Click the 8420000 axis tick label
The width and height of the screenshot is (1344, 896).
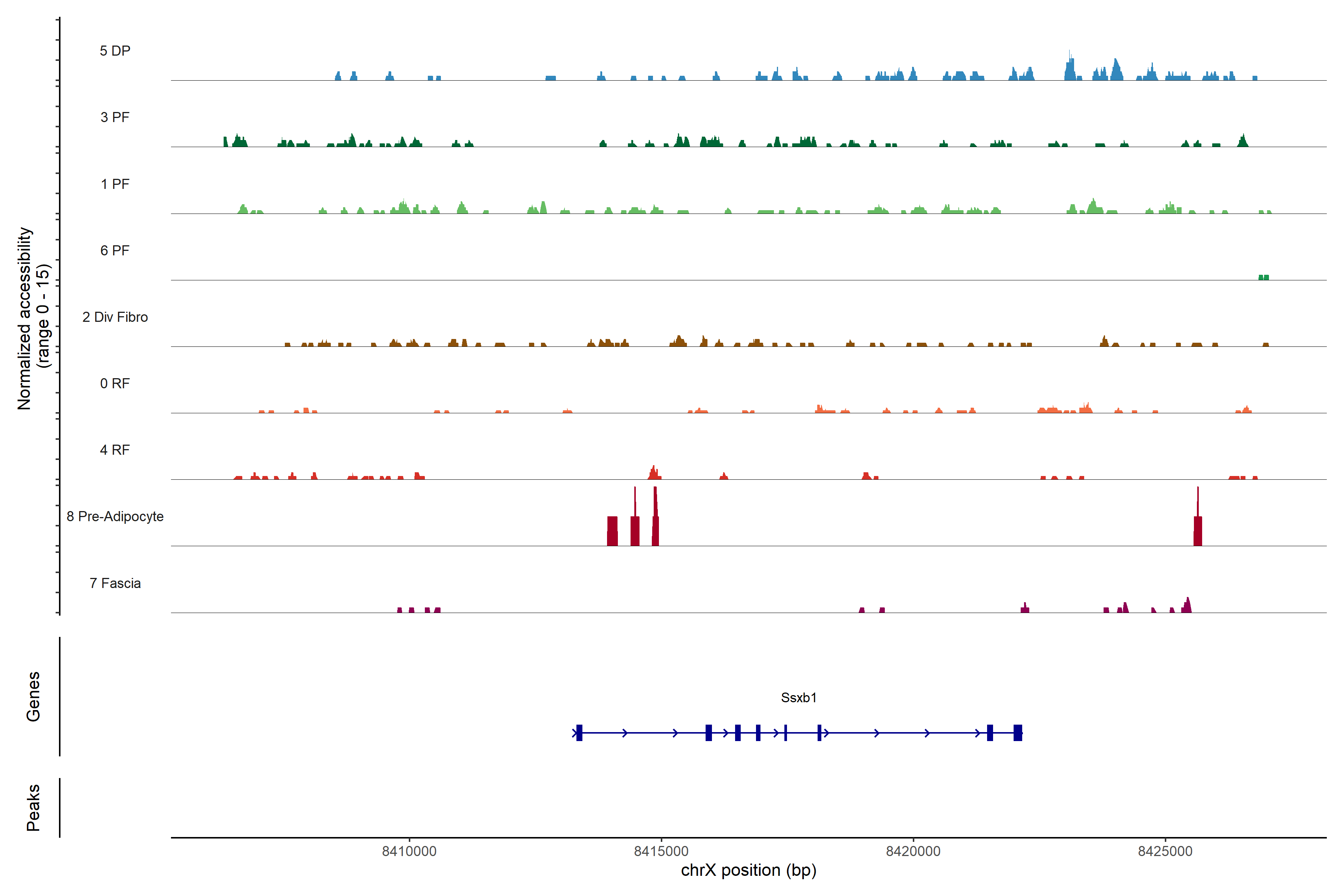(x=913, y=851)
